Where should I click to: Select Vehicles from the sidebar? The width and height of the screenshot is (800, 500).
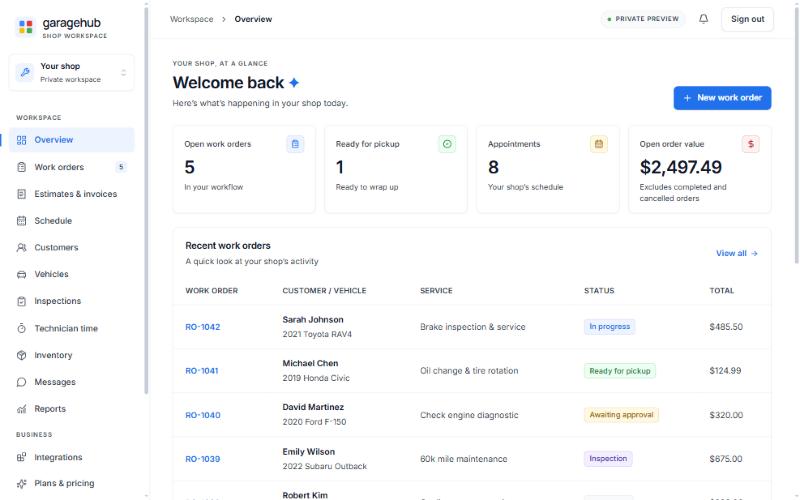[x=71, y=274]
